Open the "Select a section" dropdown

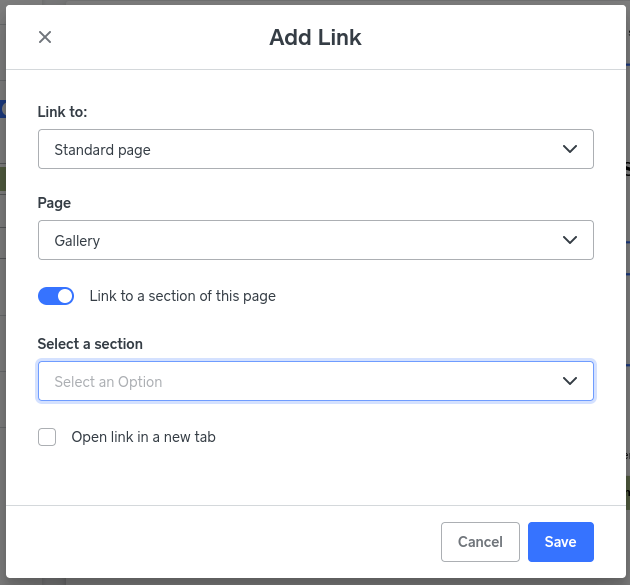click(x=315, y=381)
